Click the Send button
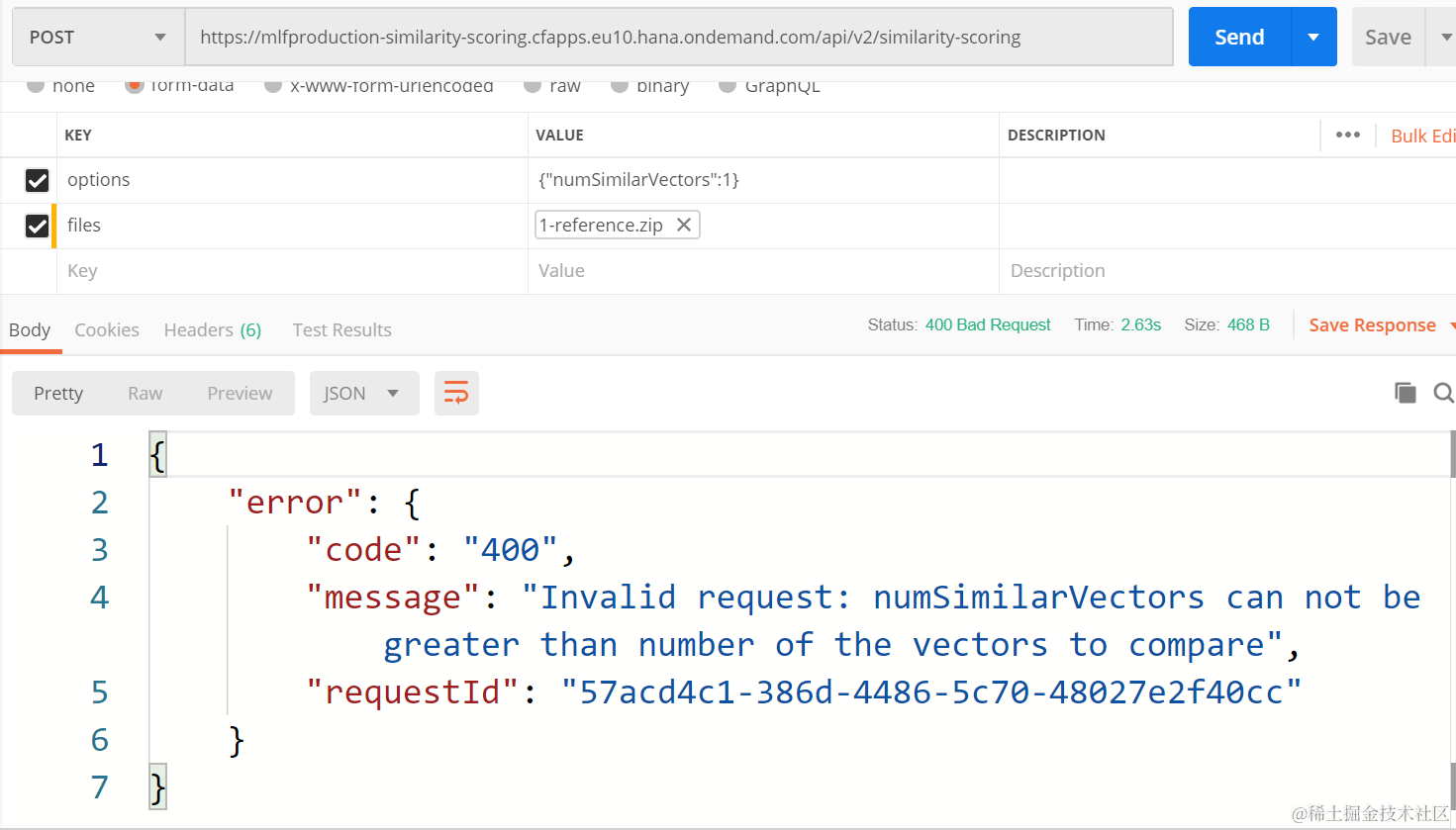Image resolution: width=1456 pixels, height=830 pixels. [1239, 37]
